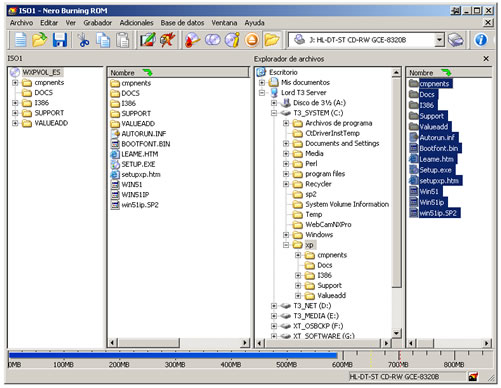Screen dimensions: 501x388
Task: Open the Grabador menu
Action: tap(98, 23)
